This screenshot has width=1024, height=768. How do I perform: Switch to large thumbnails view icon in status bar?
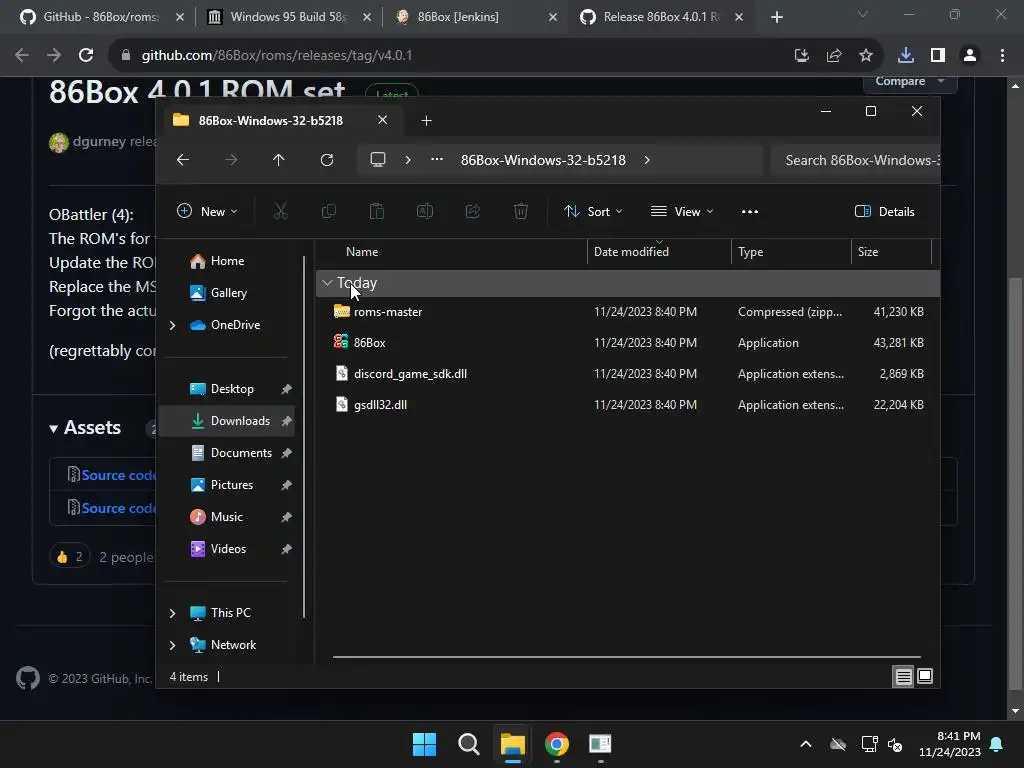[x=925, y=677]
